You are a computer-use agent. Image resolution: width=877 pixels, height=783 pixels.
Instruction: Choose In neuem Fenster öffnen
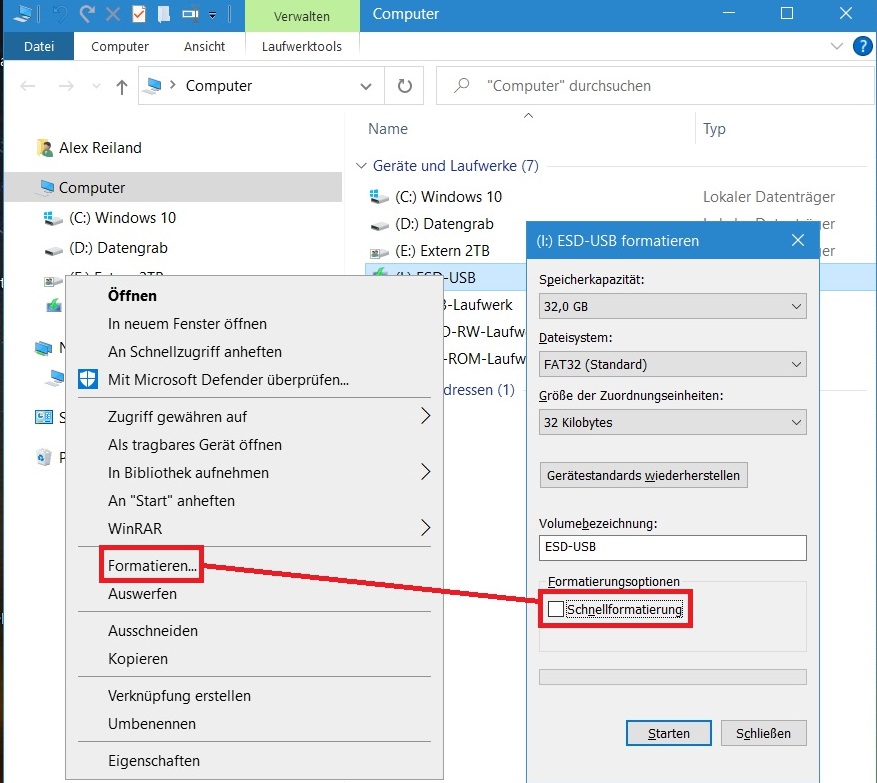click(x=255, y=323)
